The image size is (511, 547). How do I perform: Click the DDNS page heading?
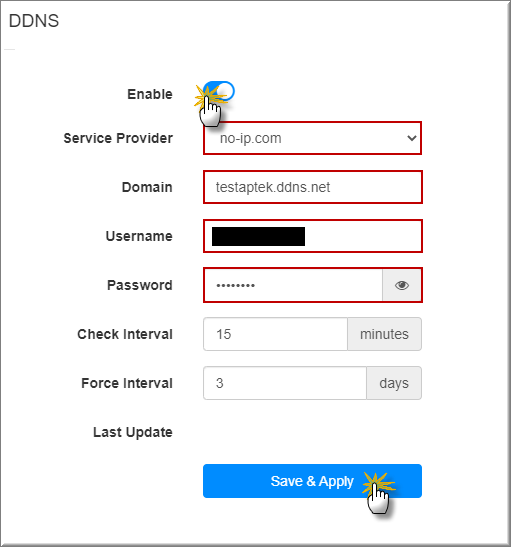(x=34, y=21)
